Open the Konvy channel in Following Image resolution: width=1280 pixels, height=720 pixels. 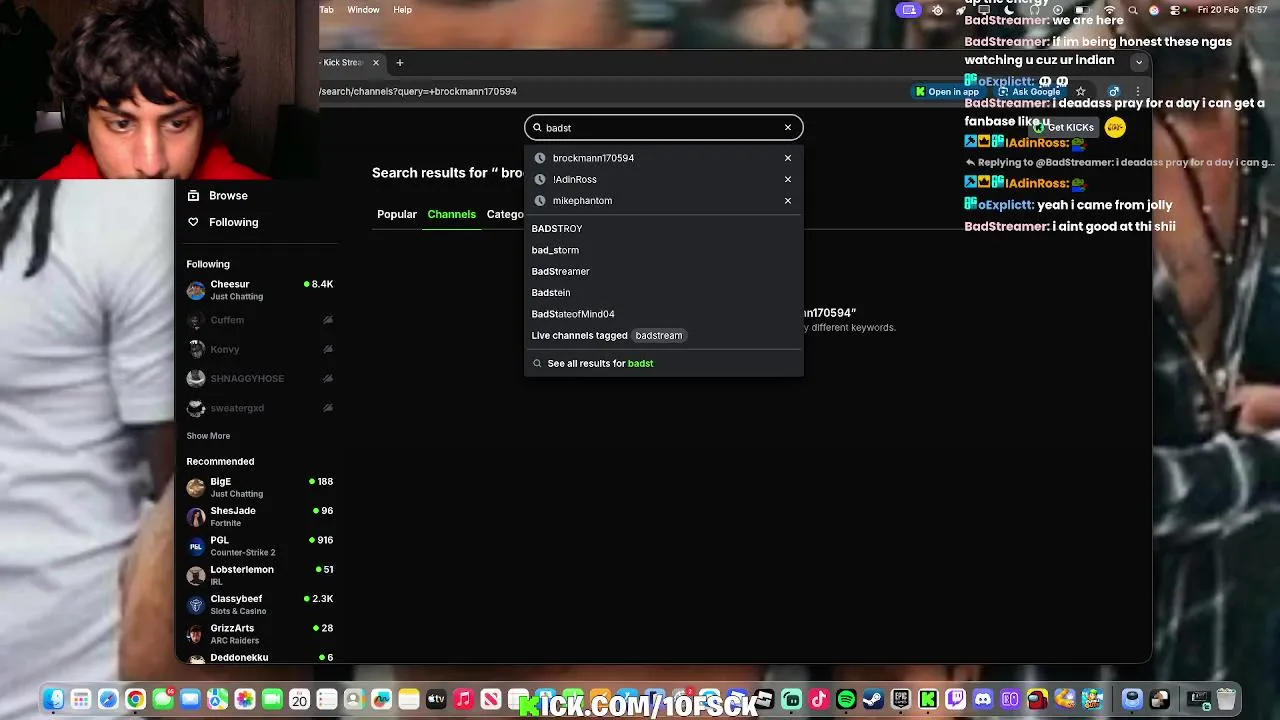tap(260, 349)
